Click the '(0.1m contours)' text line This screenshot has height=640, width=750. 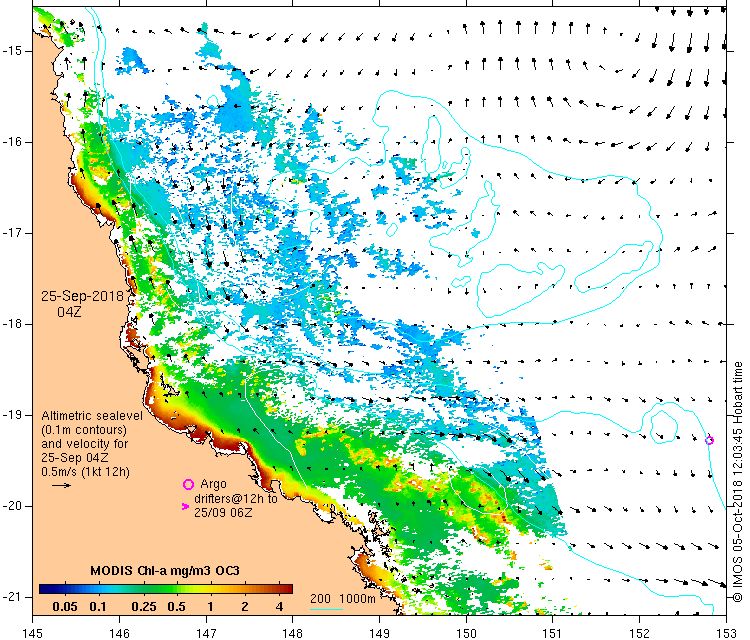pos(84,430)
